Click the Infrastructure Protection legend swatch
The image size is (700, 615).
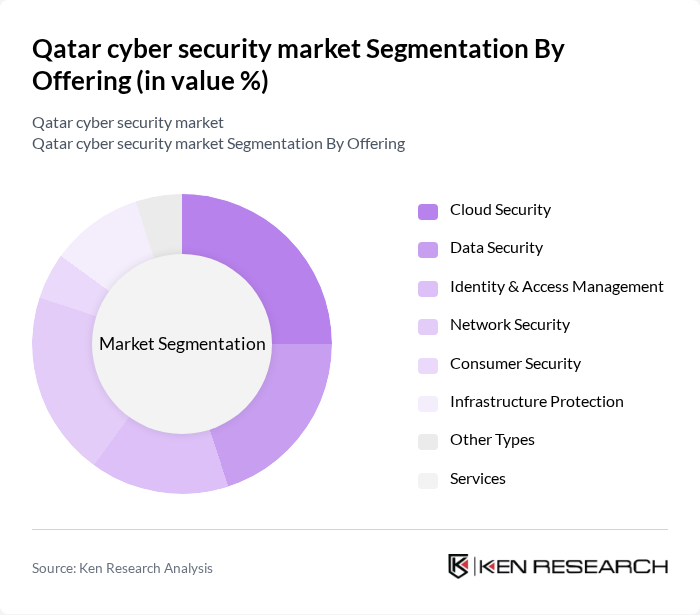(427, 403)
